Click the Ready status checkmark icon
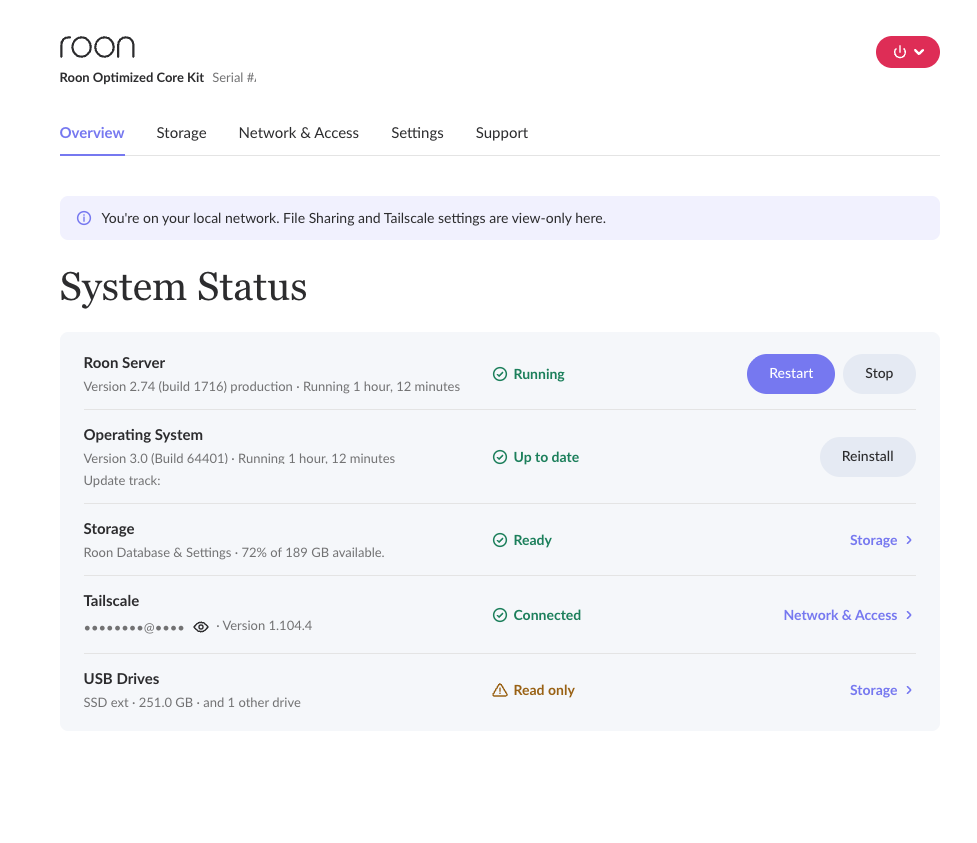Image resolution: width=977 pixels, height=843 pixels. click(500, 540)
